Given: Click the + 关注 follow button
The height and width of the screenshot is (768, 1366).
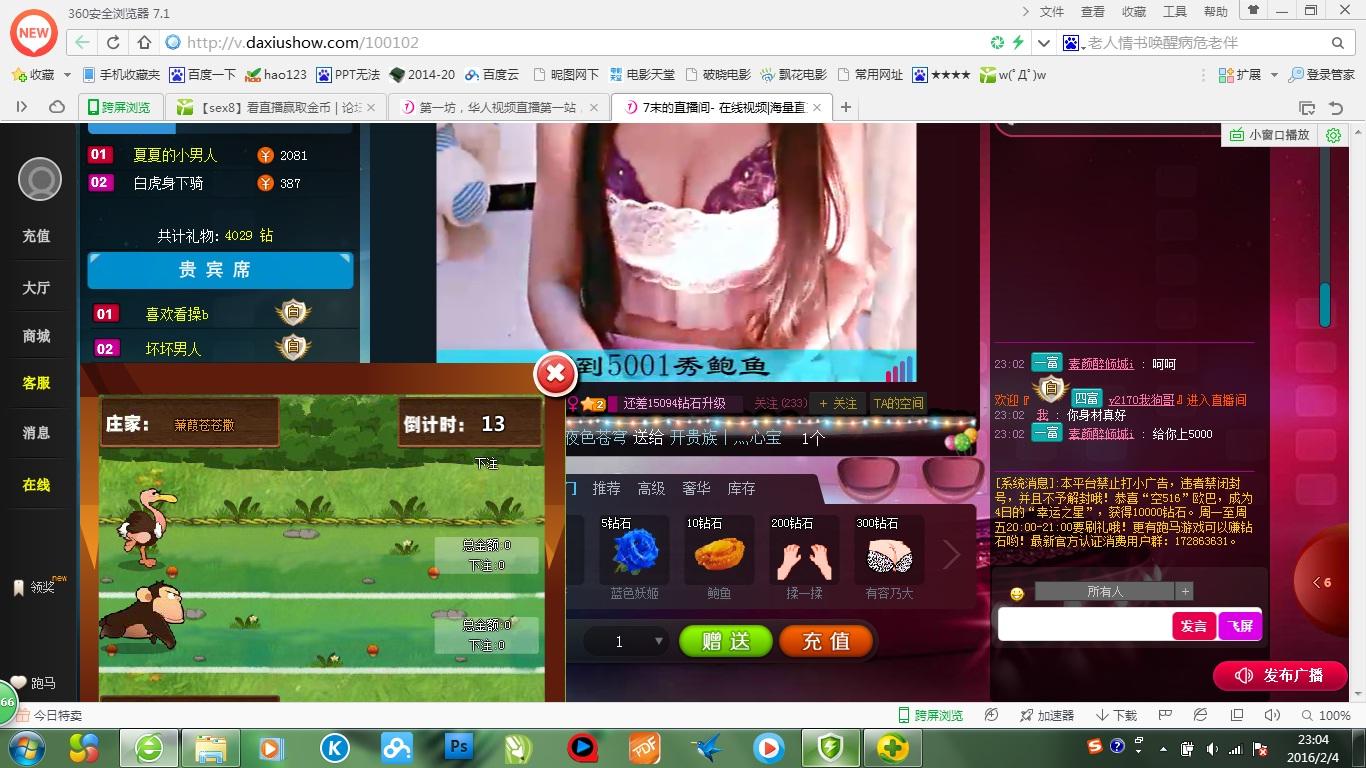Looking at the screenshot, I should pyautogui.click(x=838, y=403).
